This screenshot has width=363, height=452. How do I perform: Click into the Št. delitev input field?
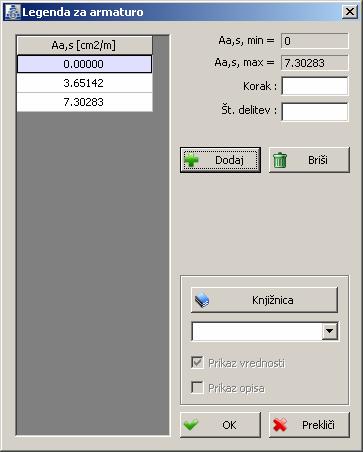coord(315,112)
